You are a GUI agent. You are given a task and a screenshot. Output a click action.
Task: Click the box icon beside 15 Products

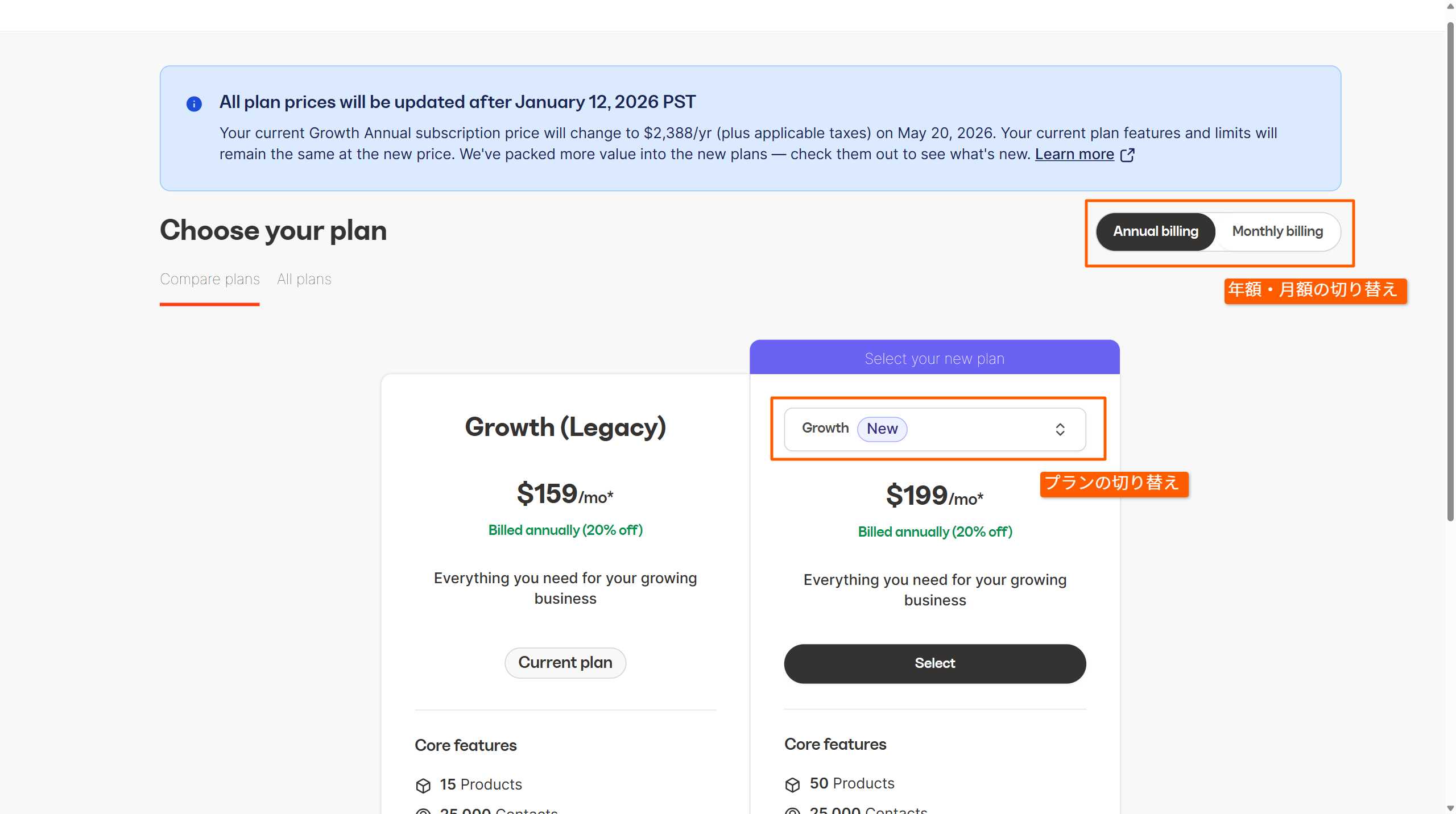click(423, 786)
